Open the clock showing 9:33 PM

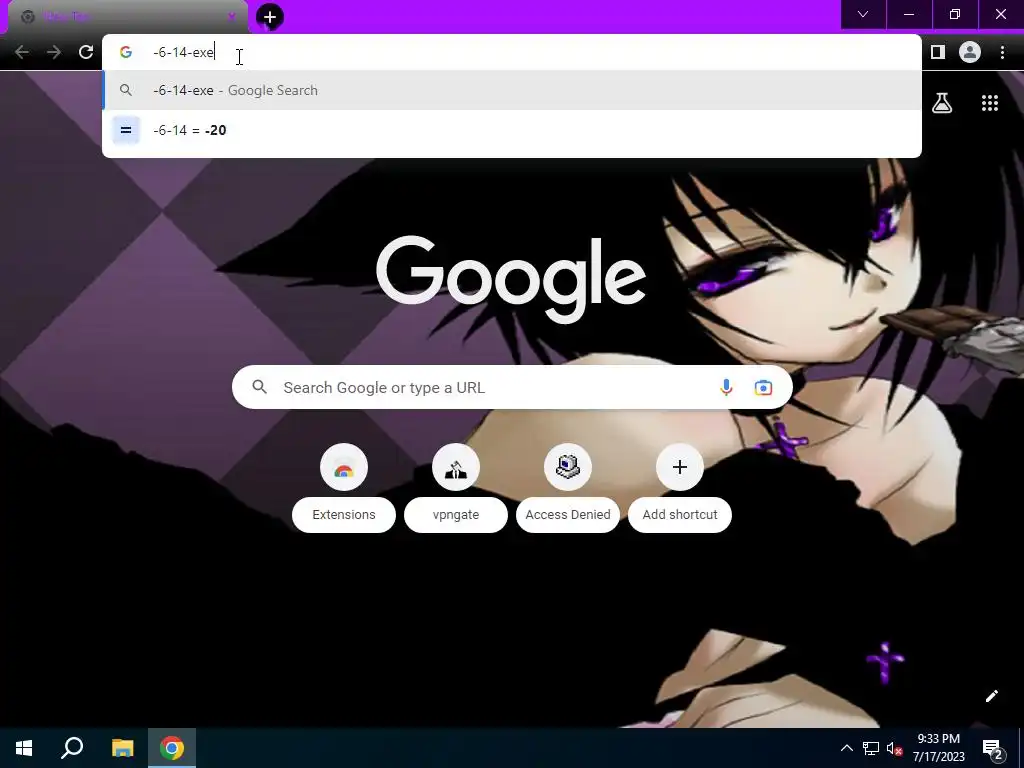coord(938,748)
